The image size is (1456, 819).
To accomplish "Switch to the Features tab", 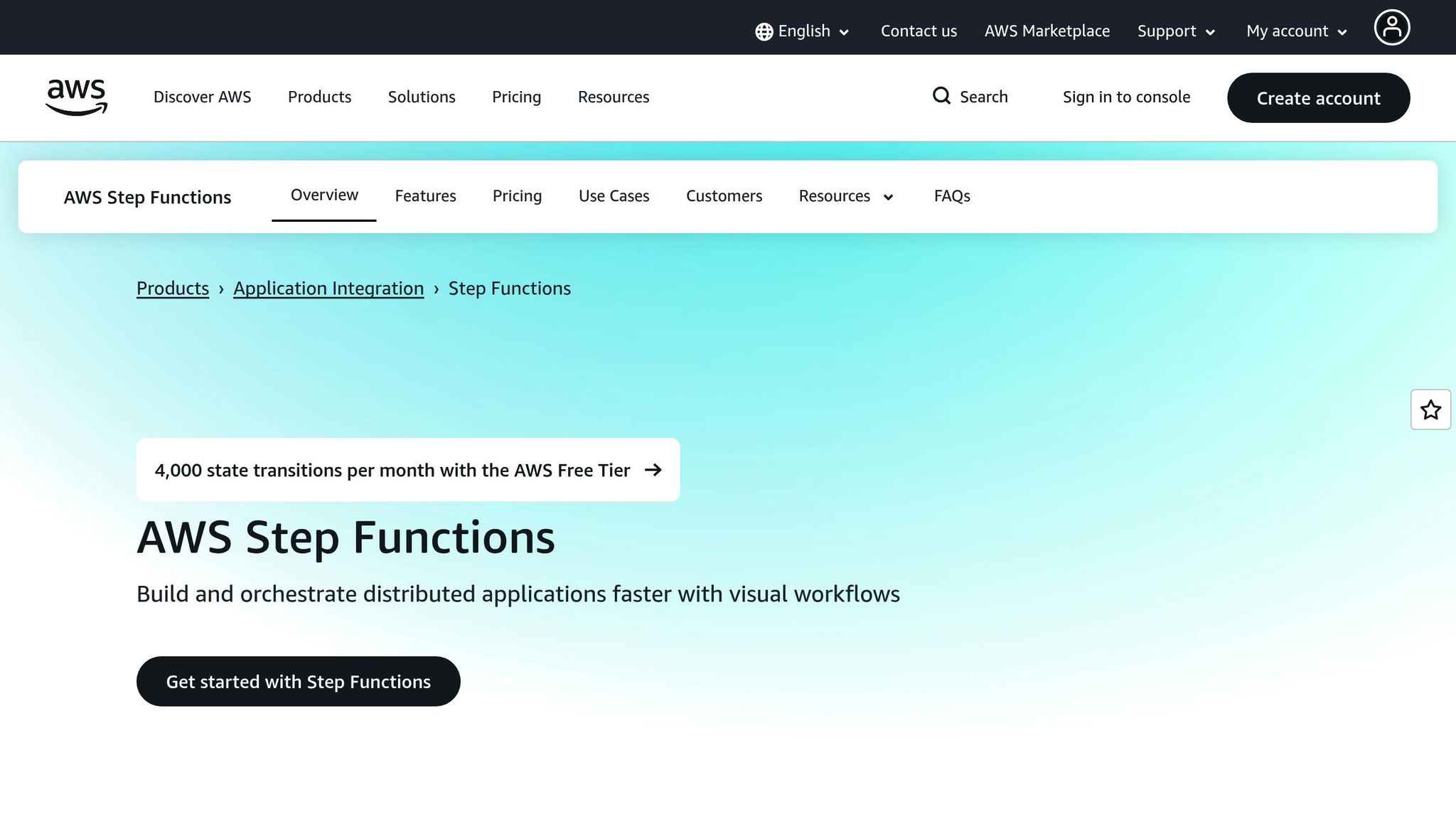I will 425,196.
